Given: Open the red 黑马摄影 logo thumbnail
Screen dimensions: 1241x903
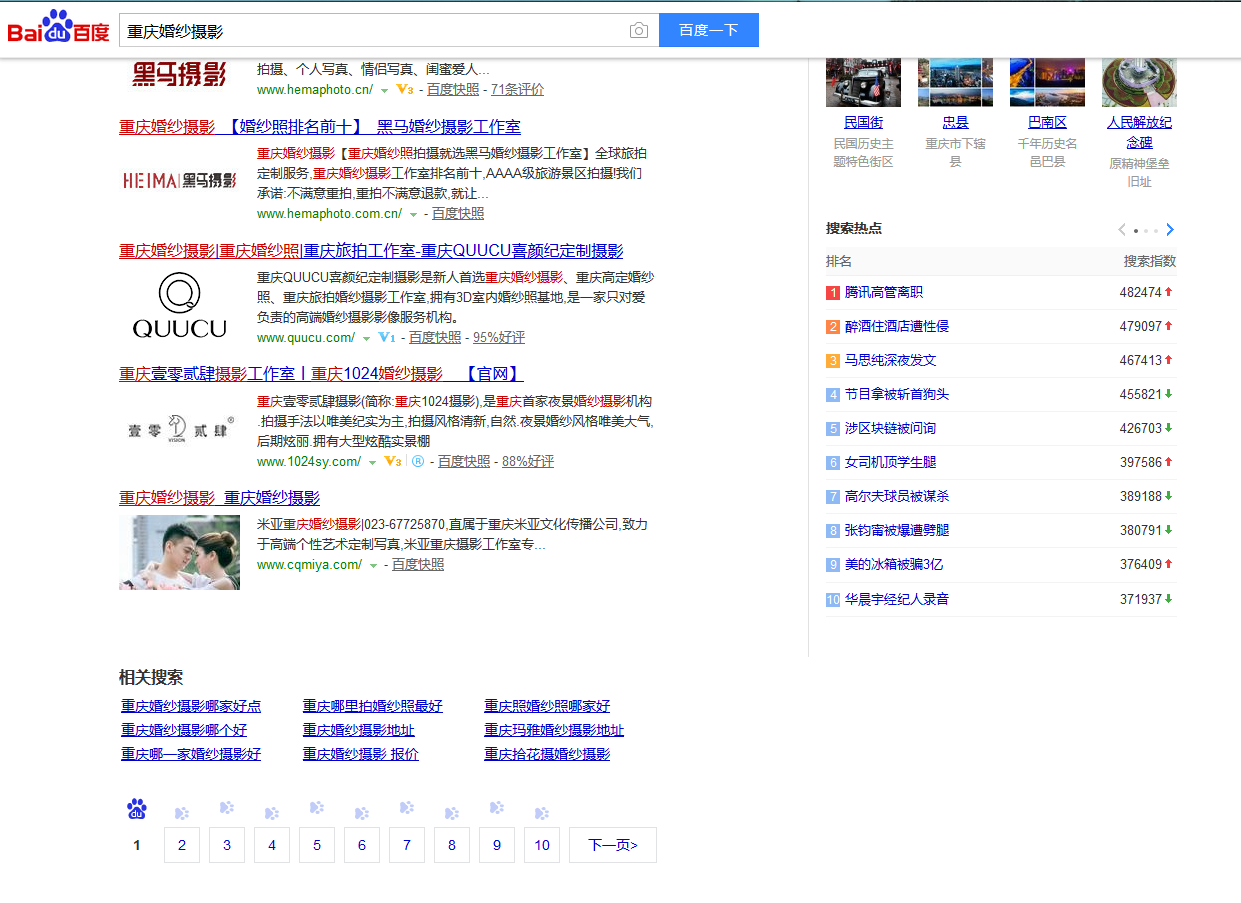Looking at the screenshot, I should pos(180,74).
